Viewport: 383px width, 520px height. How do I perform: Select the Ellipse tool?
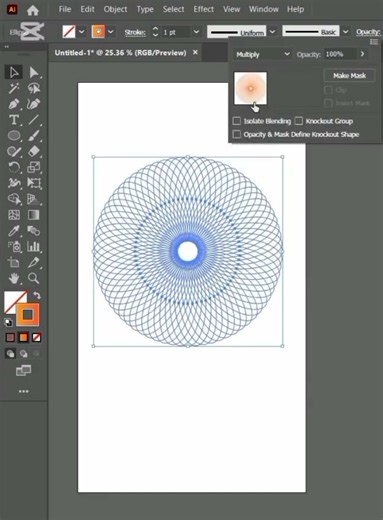[x=14, y=136]
